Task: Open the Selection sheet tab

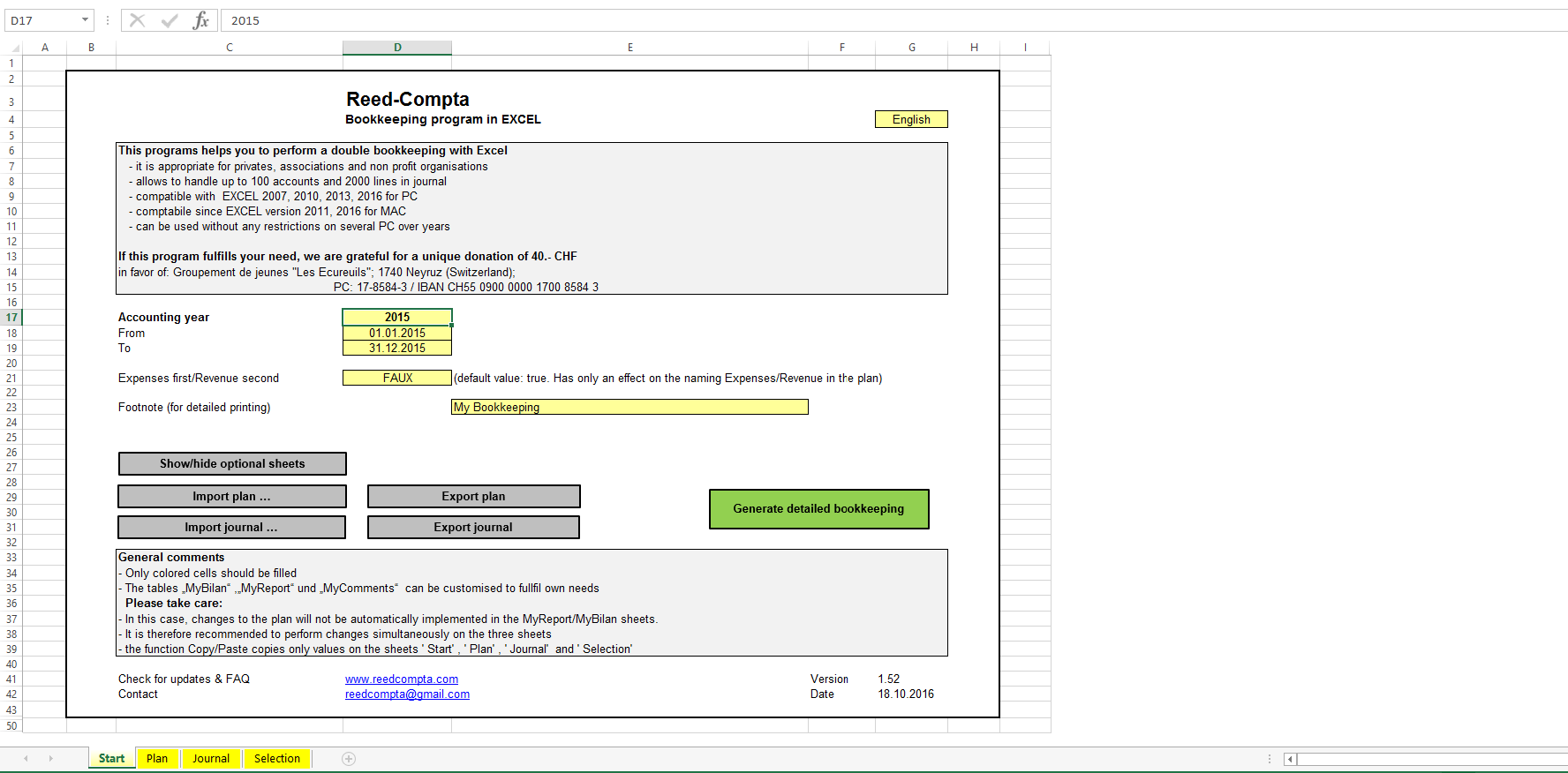Action: point(277,759)
